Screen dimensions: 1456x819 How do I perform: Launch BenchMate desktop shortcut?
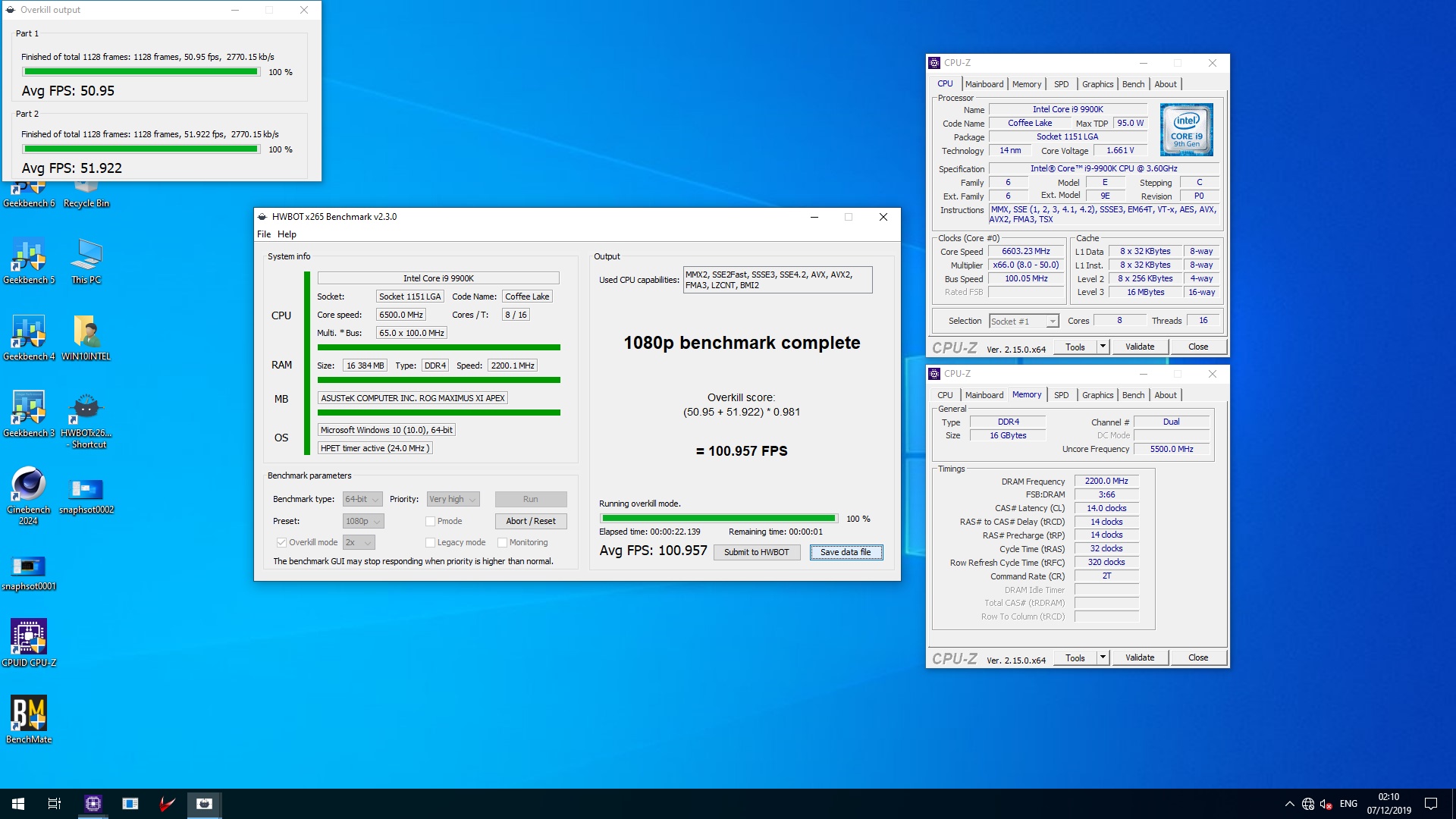click(x=29, y=720)
